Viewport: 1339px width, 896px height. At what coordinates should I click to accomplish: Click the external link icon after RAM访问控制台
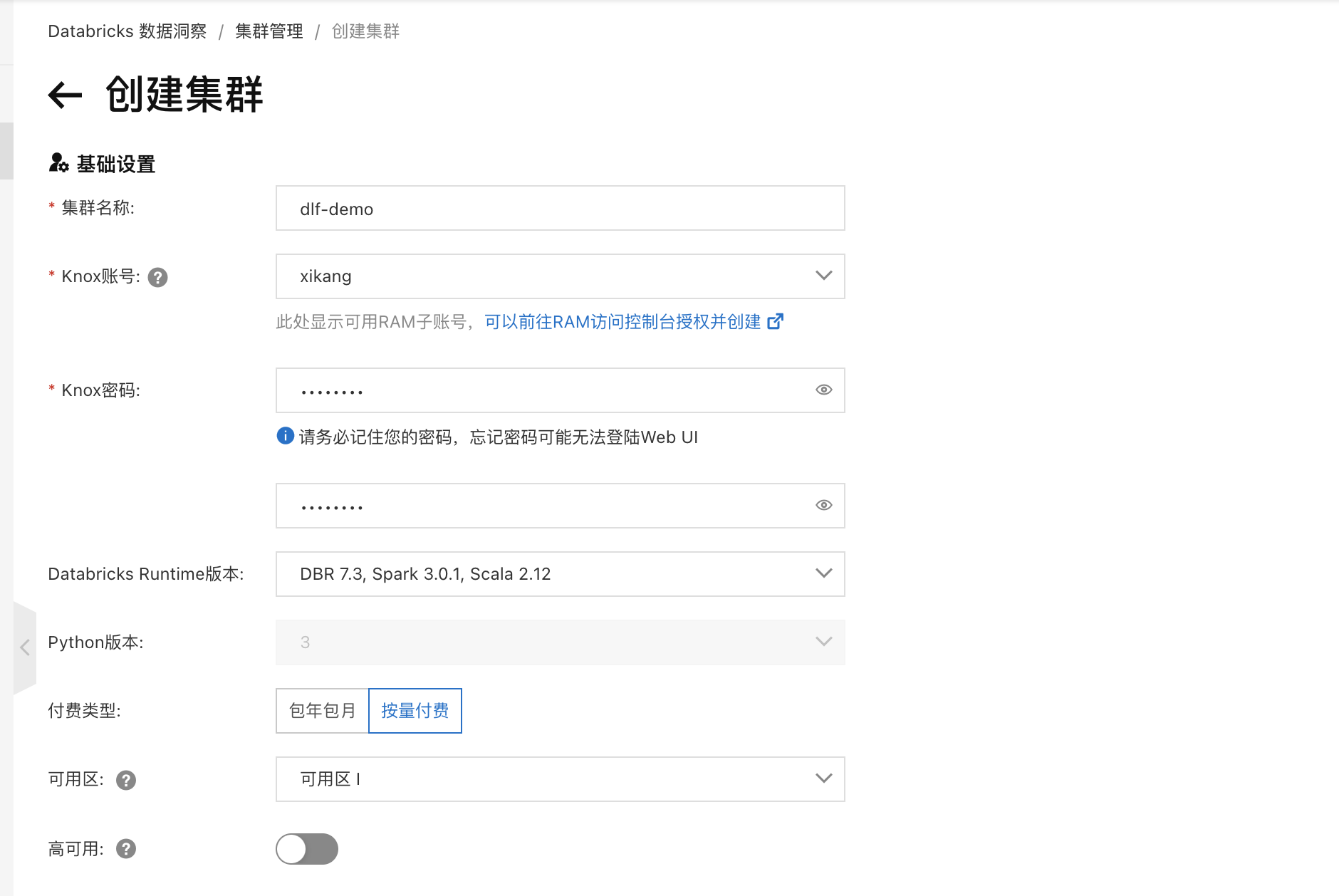(x=776, y=322)
